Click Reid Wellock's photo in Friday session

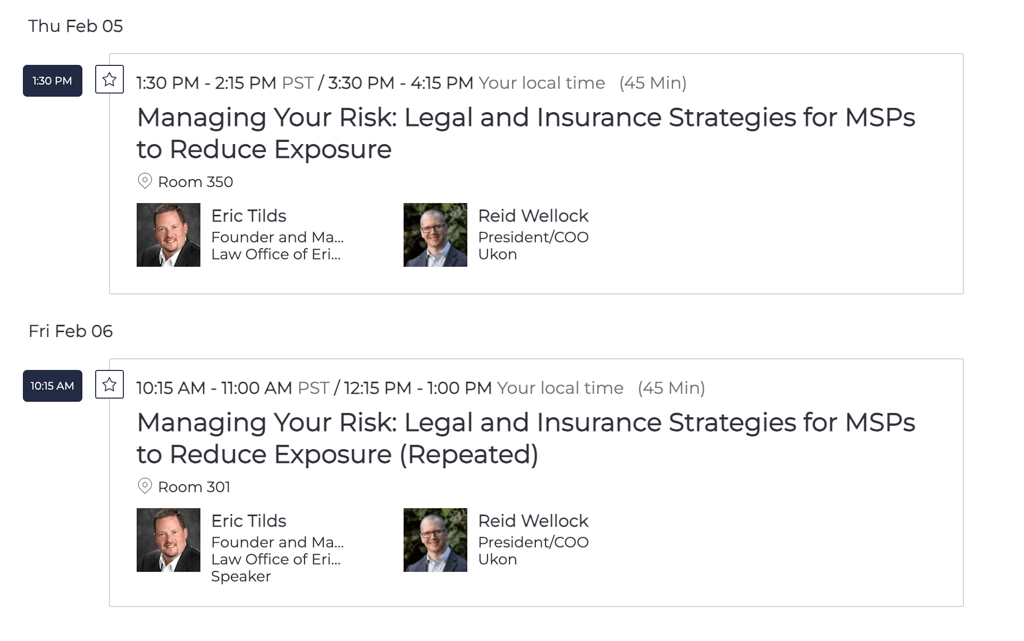tap(435, 540)
